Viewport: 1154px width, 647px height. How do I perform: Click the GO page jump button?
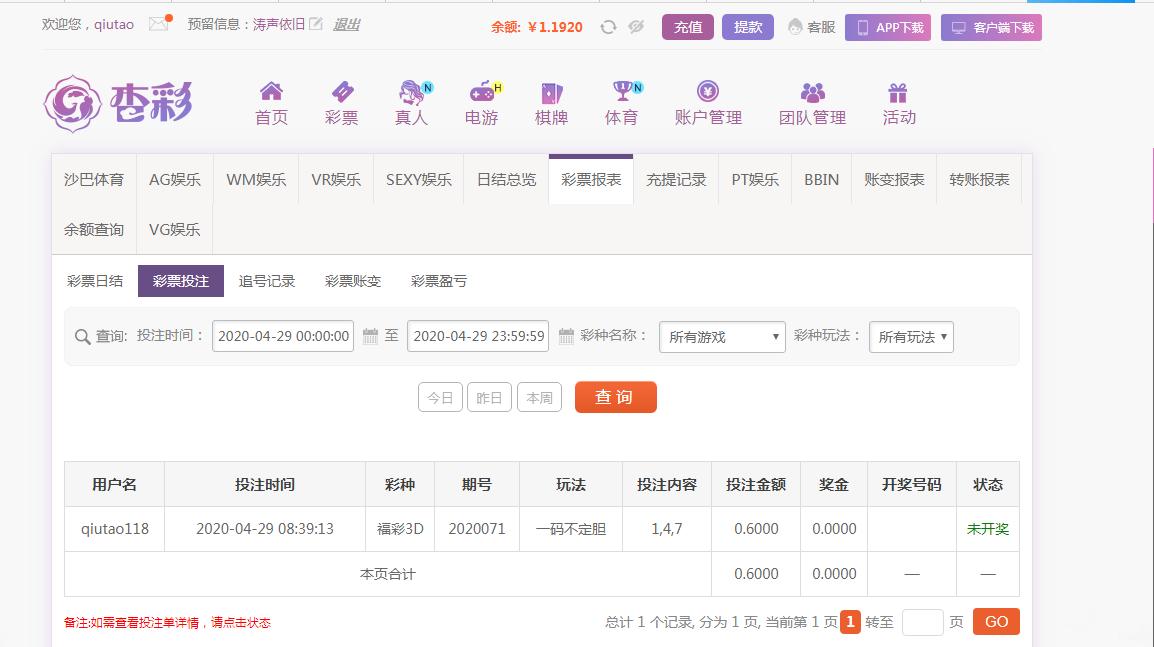point(997,622)
